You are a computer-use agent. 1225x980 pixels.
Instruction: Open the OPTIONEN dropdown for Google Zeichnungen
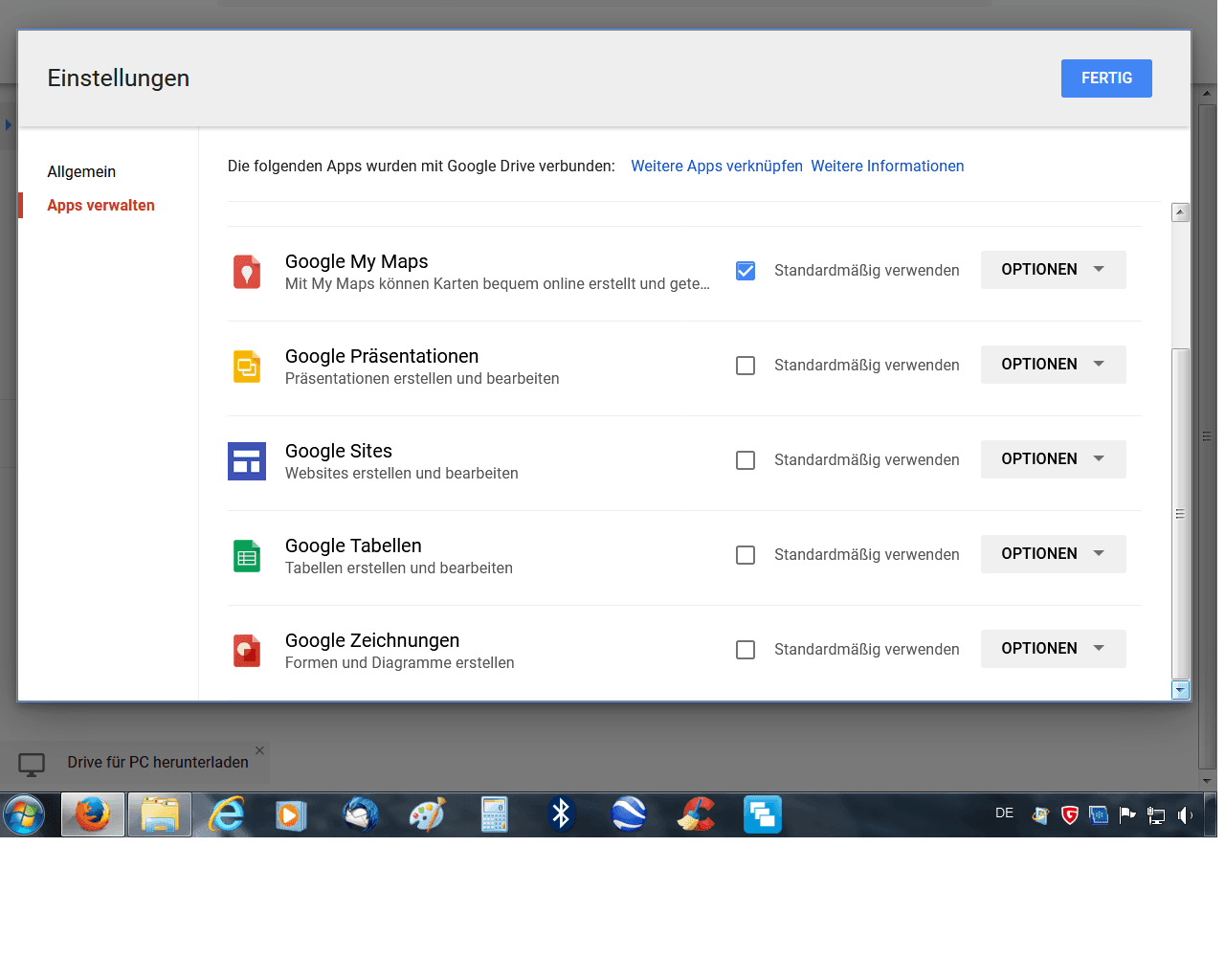pyautogui.click(x=1053, y=649)
